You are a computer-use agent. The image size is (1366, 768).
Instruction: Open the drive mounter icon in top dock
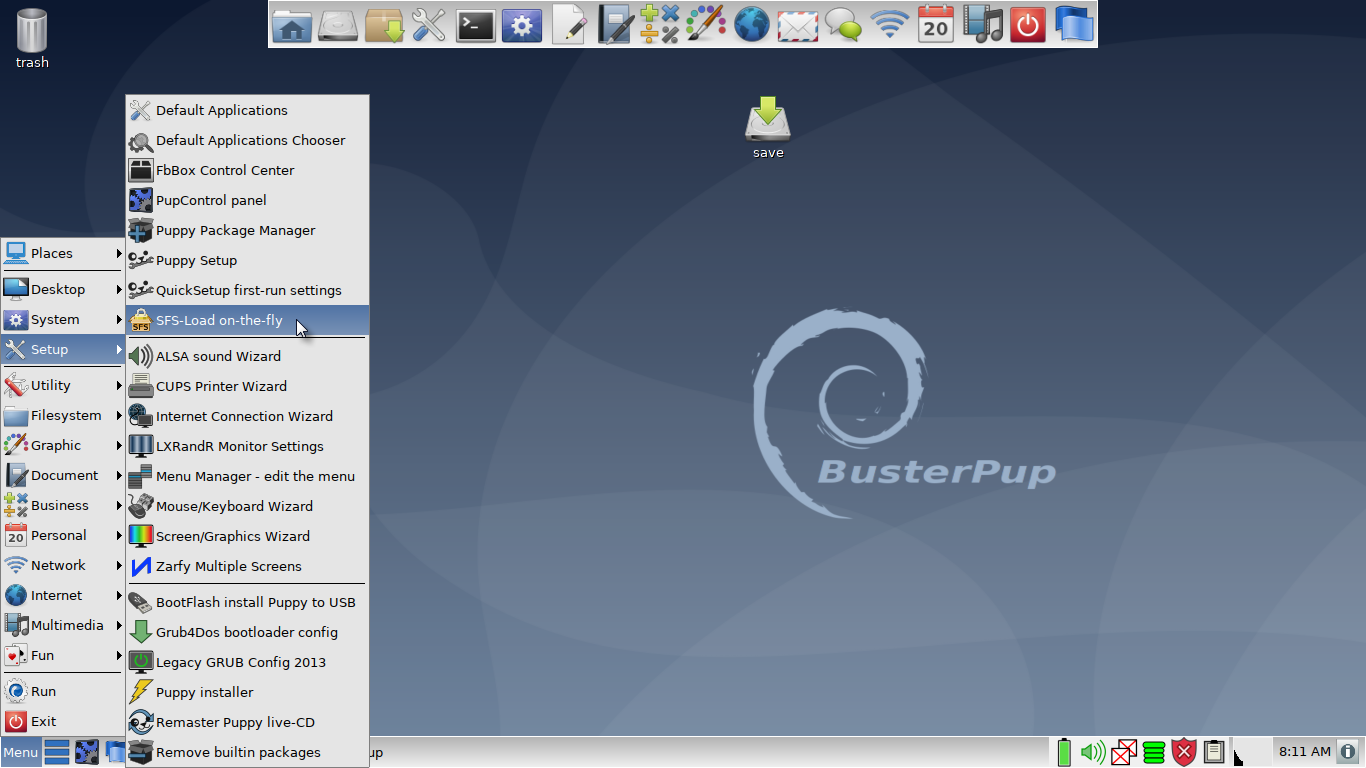[338, 24]
